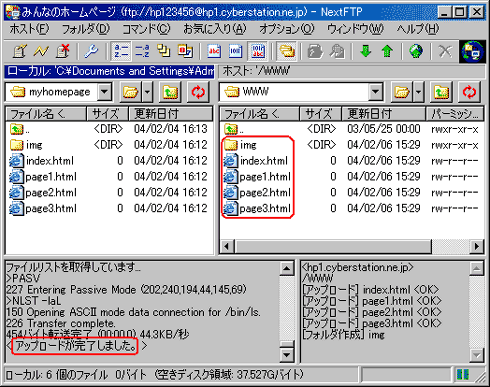Toggle the detailed list view button
The height and width of the screenshot is (387, 490).
click(142, 51)
